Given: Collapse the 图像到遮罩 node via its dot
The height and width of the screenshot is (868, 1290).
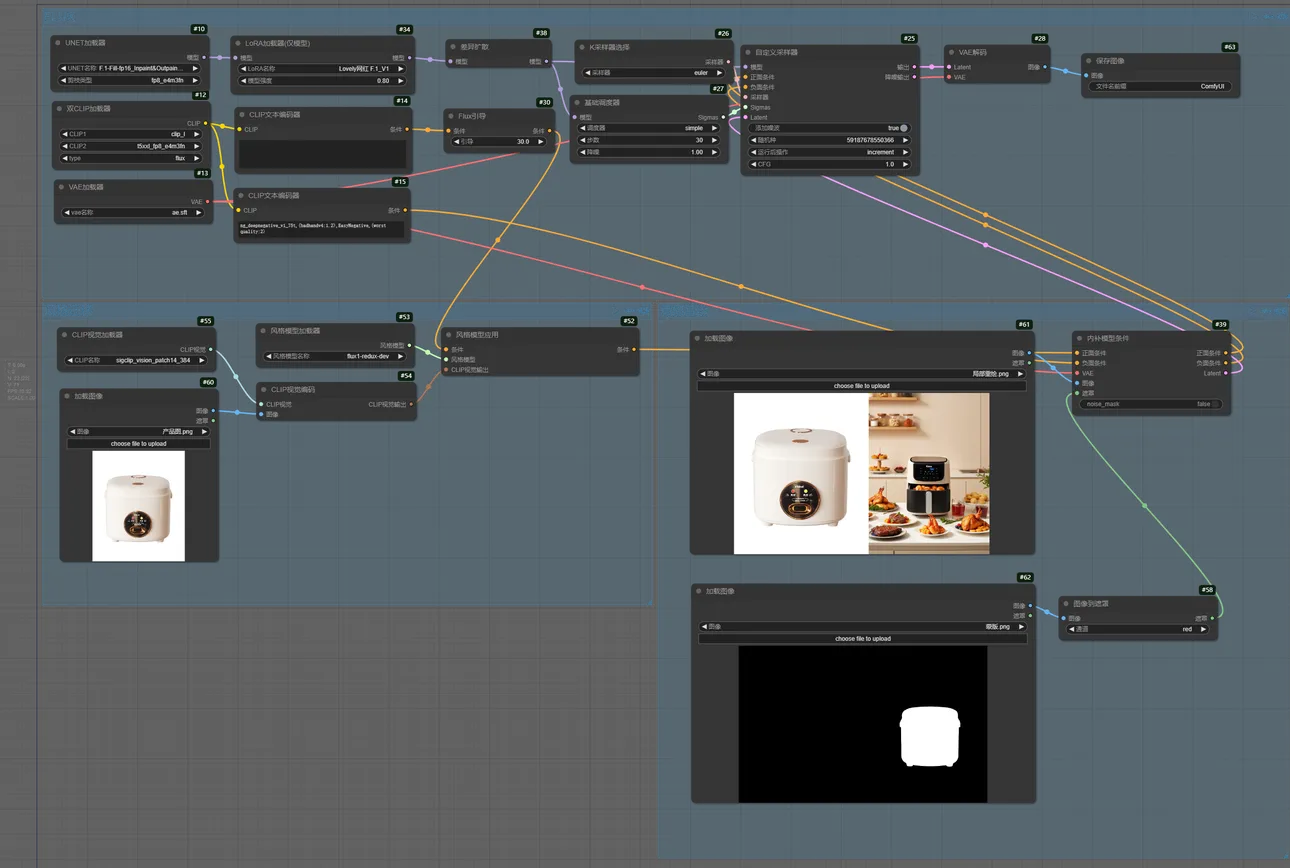Looking at the screenshot, I should click(1066, 604).
